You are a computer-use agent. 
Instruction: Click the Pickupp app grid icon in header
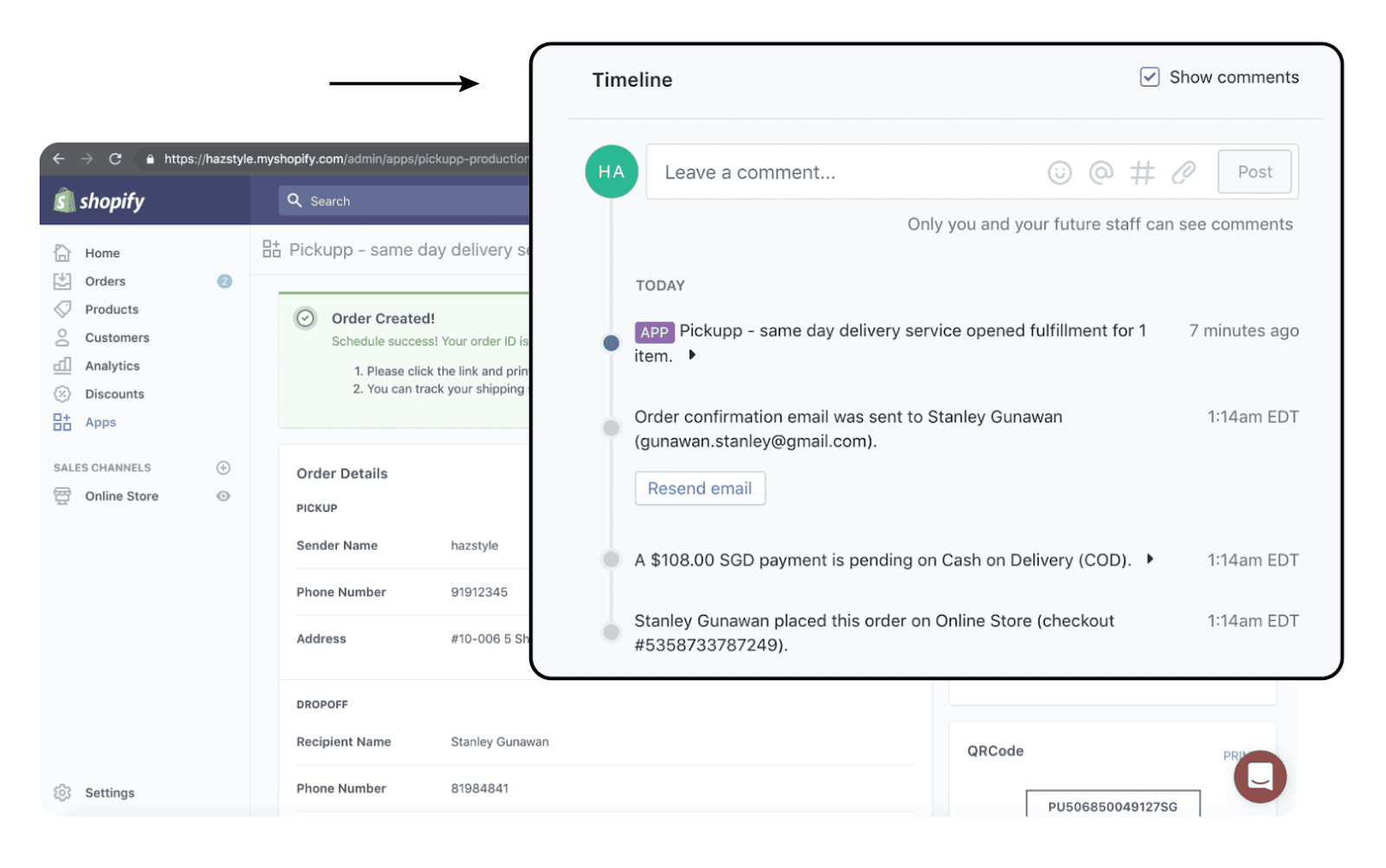coord(272,249)
